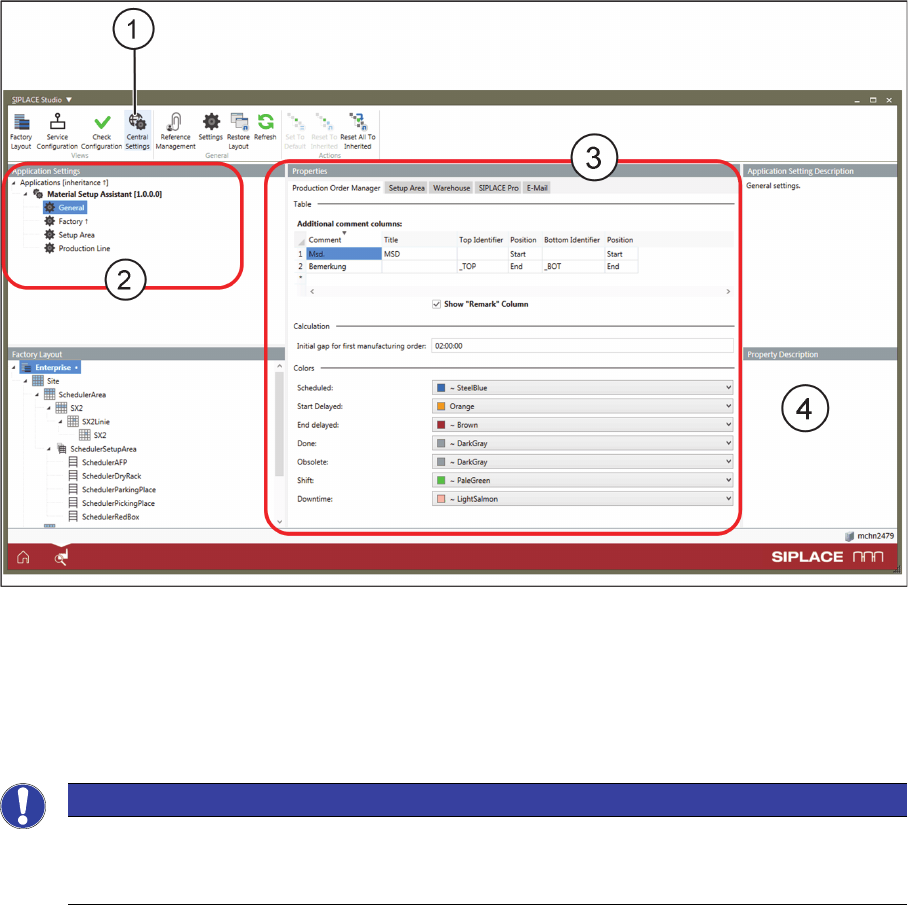This screenshot has width=908, height=905.
Task: Collapse the Applications [inheritance] tree node
Action: (14, 182)
